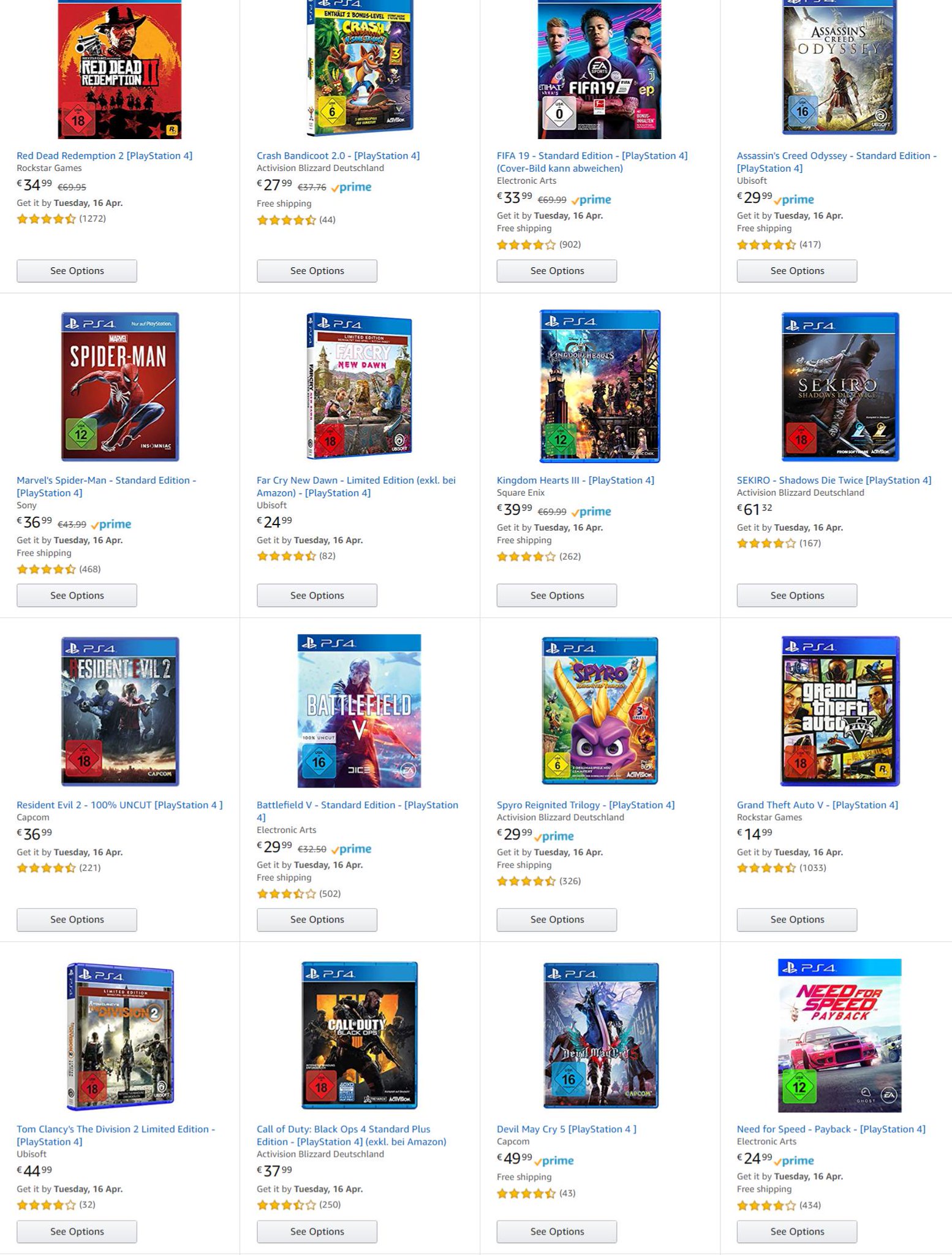The image size is (952, 1255).
Task: Click See Options for Need for Speed Payback
Action: (797, 1232)
